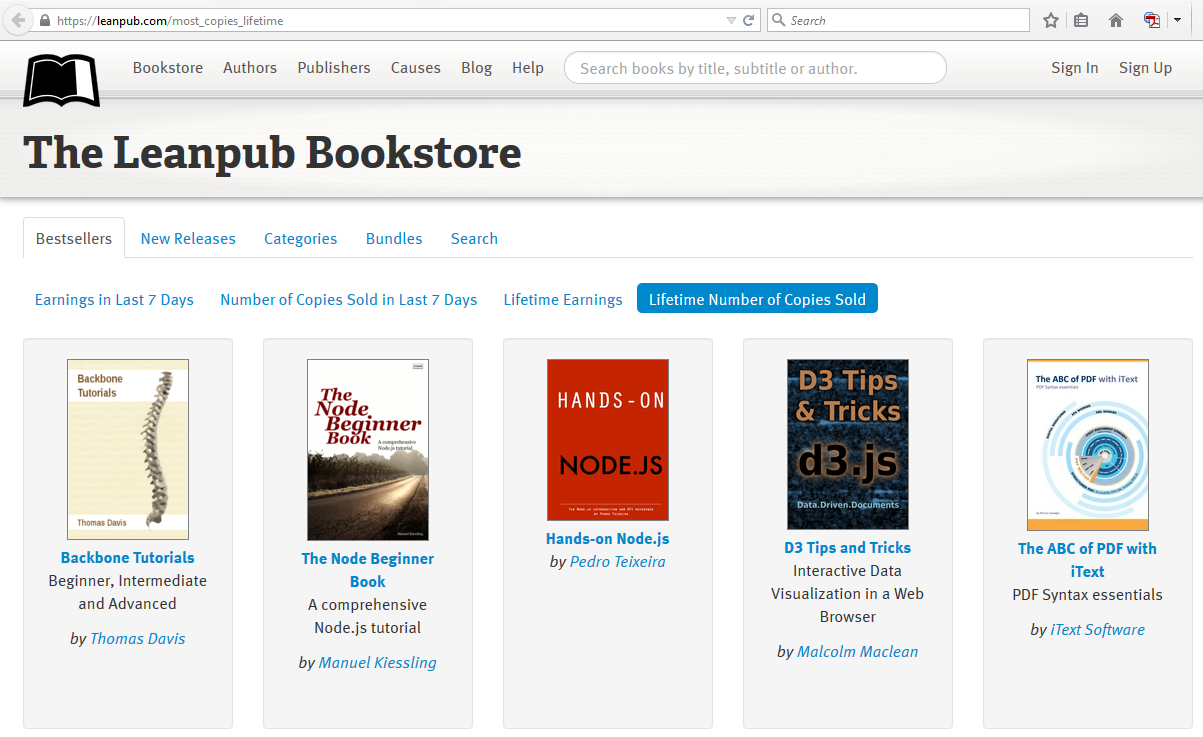Click the D3 Tips & Tricks book cover
The height and width of the screenshot is (737, 1203).
[848, 444]
